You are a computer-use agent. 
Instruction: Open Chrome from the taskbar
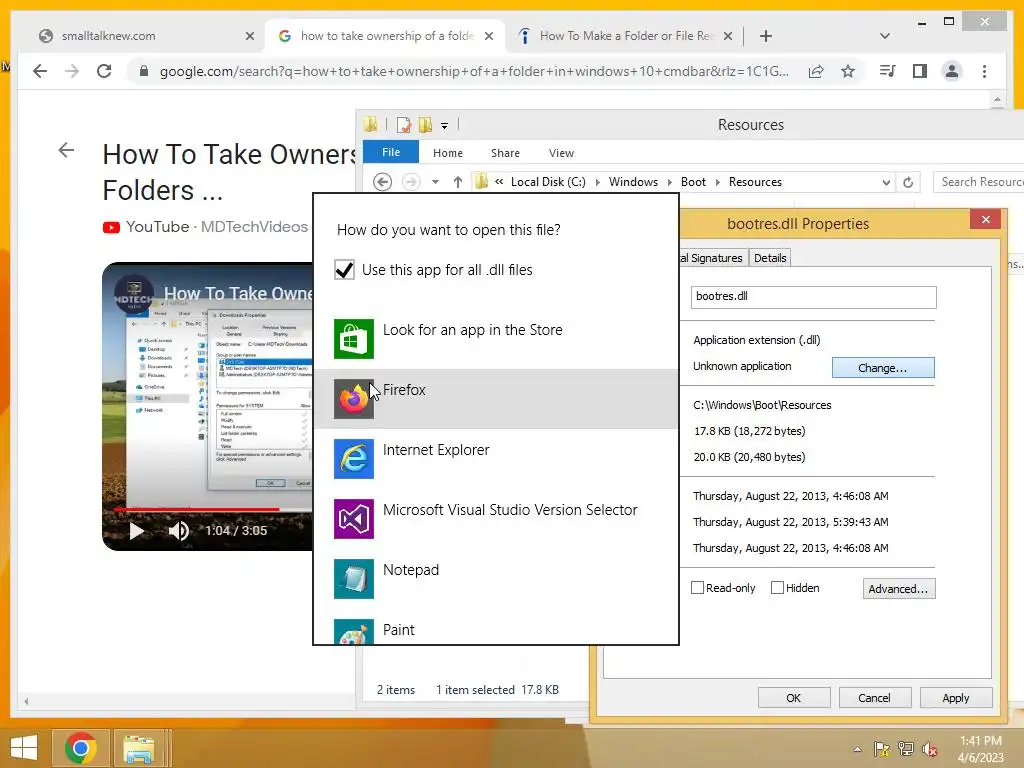point(81,748)
